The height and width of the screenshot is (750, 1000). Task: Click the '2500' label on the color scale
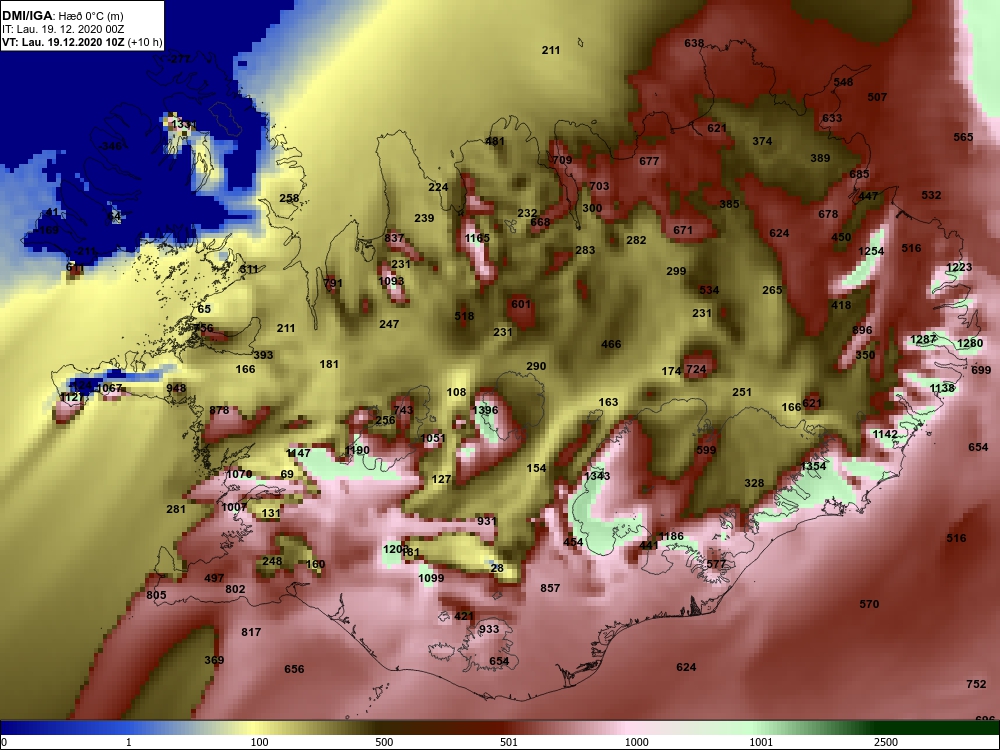click(x=886, y=742)
